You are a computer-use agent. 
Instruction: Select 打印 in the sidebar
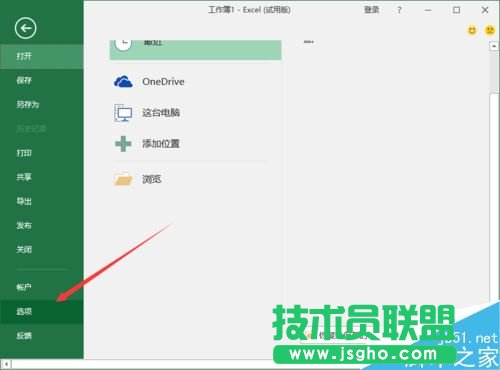42,153
